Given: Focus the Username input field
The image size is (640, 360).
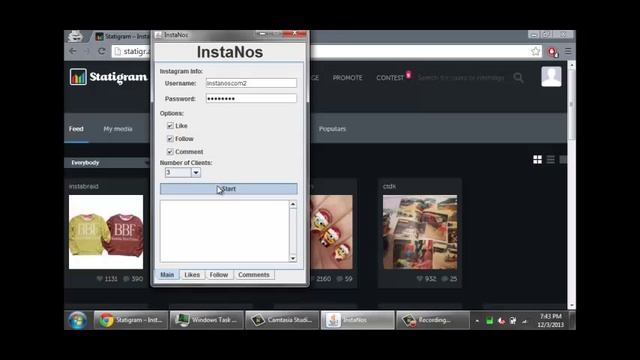Looking at the screenshot, I should [251, 83].
